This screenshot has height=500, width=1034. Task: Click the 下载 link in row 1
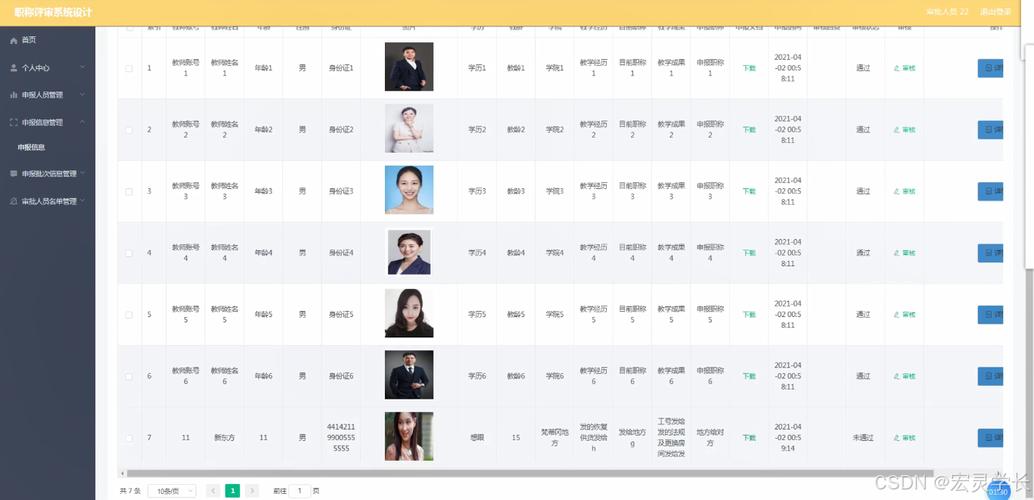[x=748, y=68]
